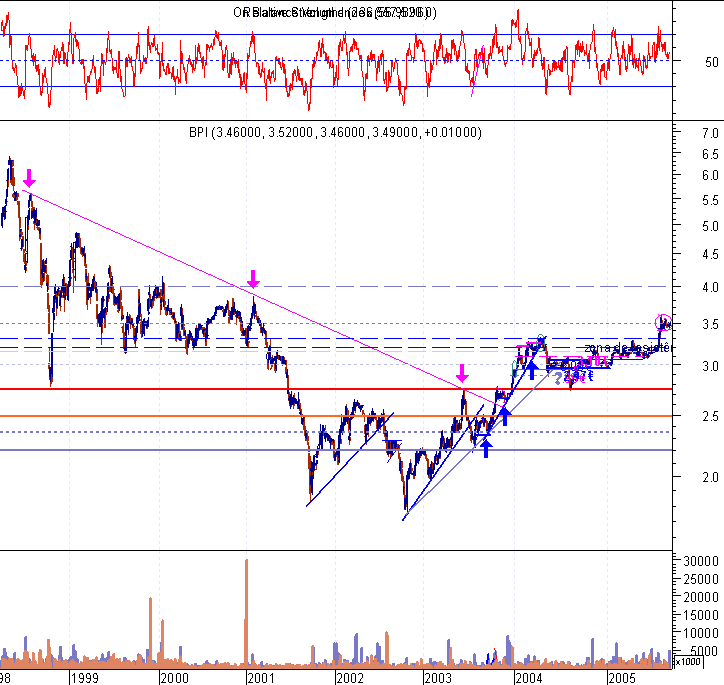This screenshot has height=685, width=724.
Task: Click the magenta circle around the 2005 breakout
Action: coord(664,322)
